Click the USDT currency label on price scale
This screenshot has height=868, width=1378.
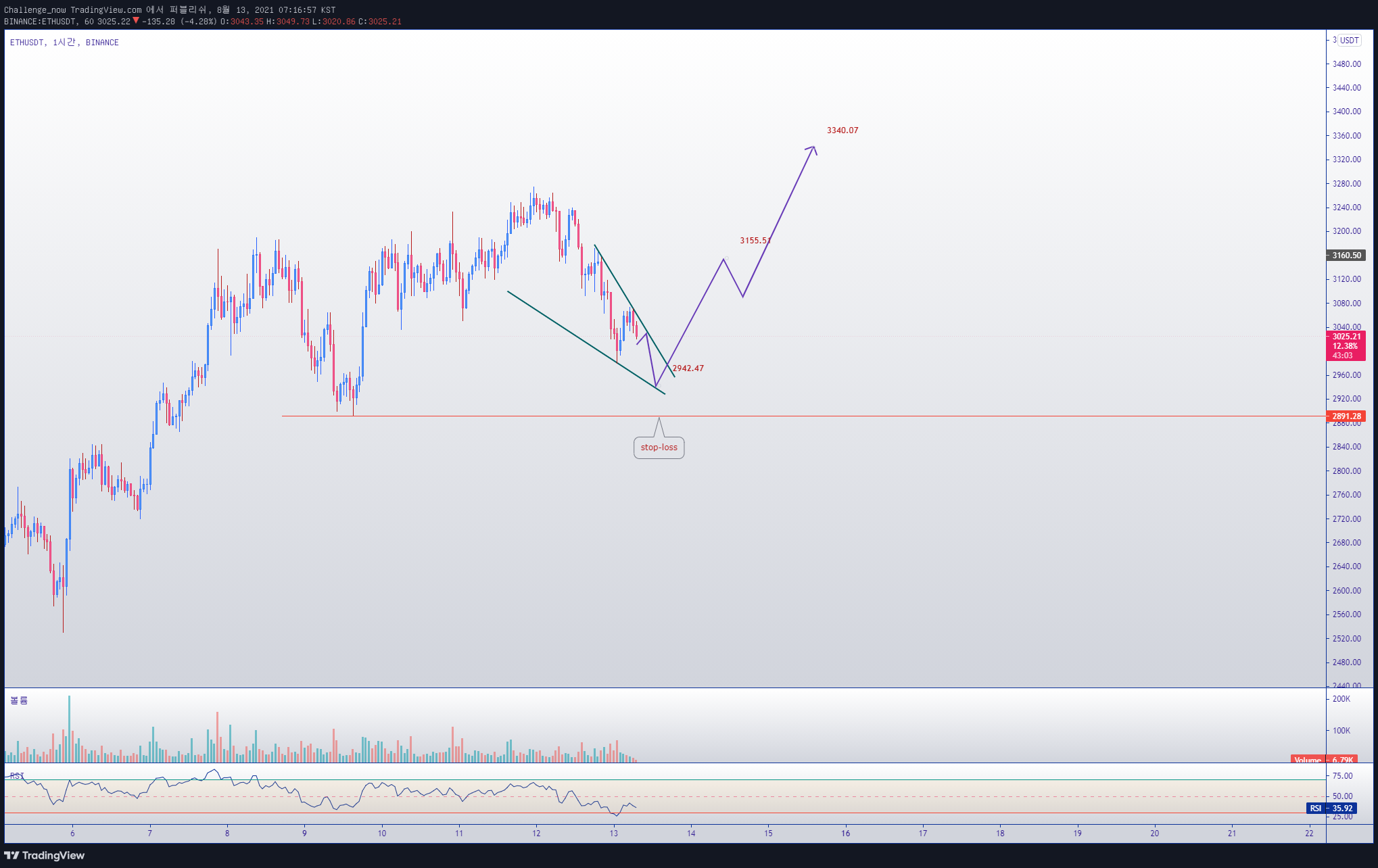pos(1349,41)
